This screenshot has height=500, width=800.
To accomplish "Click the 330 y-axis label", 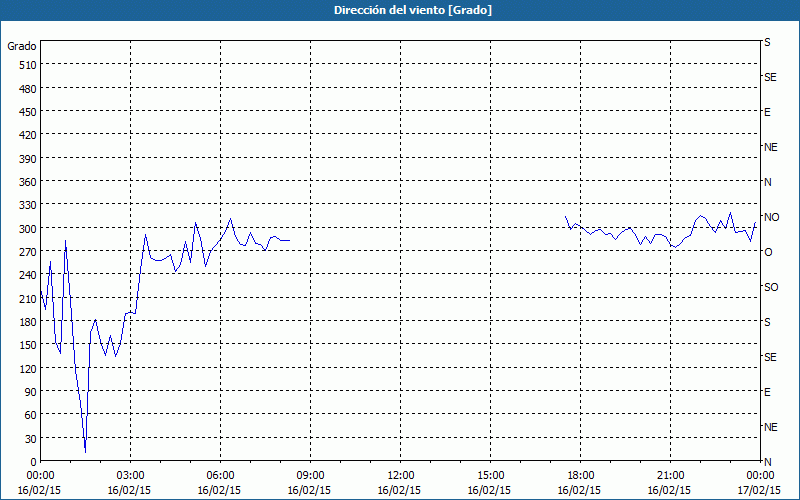I will [x=28, y=205].
